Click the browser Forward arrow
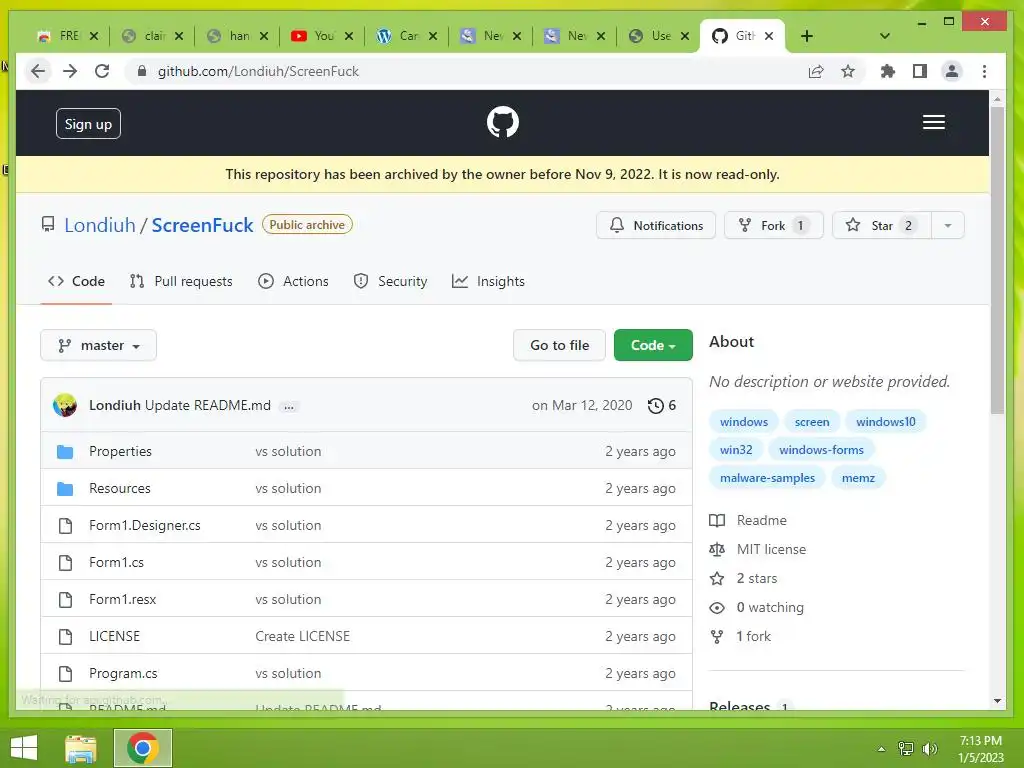The width and height of the screenshot is (1024, 768). [x=70, y=71]
